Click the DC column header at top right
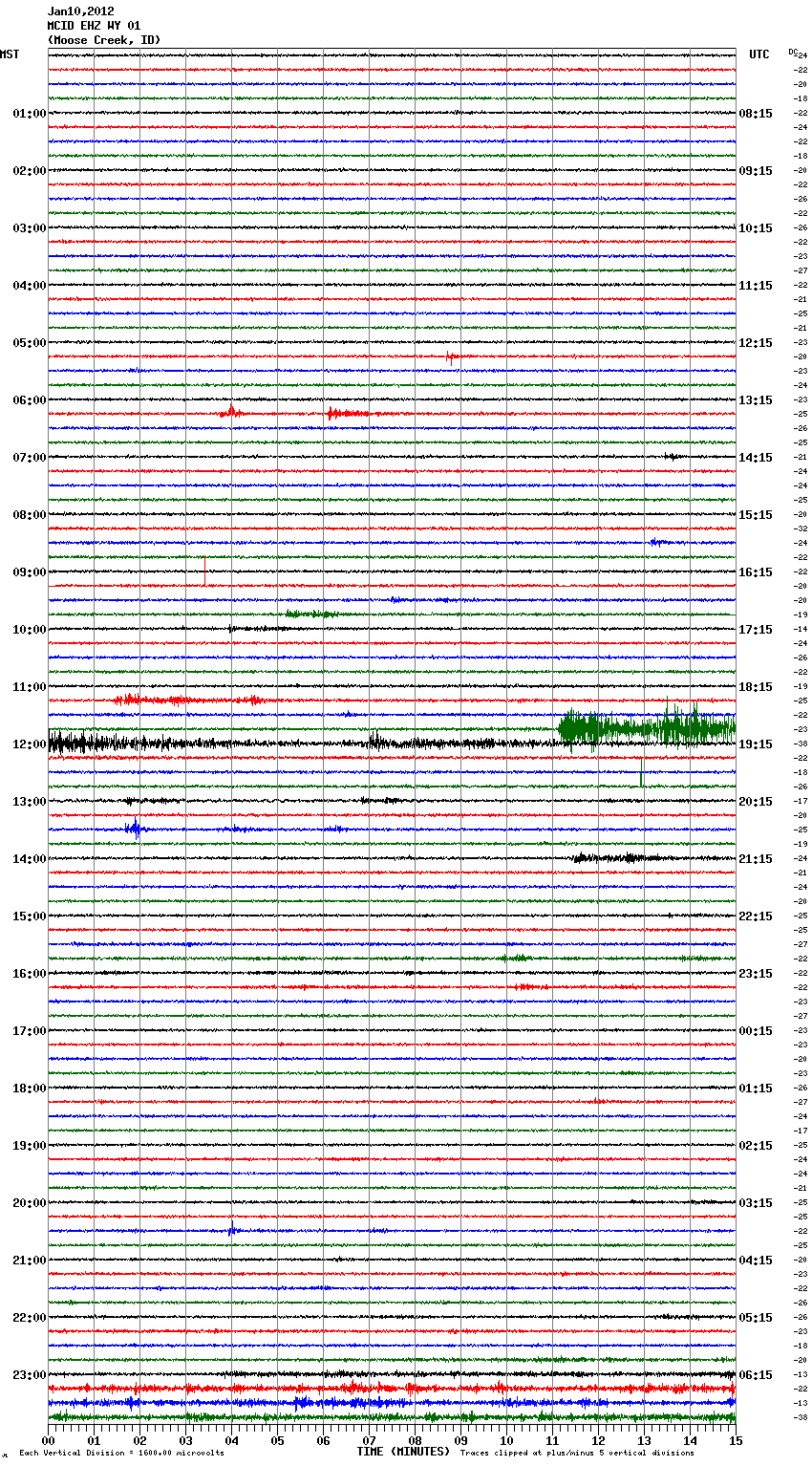The height and width of the screenshot is (1466, 812). click(x=793, y=52)
